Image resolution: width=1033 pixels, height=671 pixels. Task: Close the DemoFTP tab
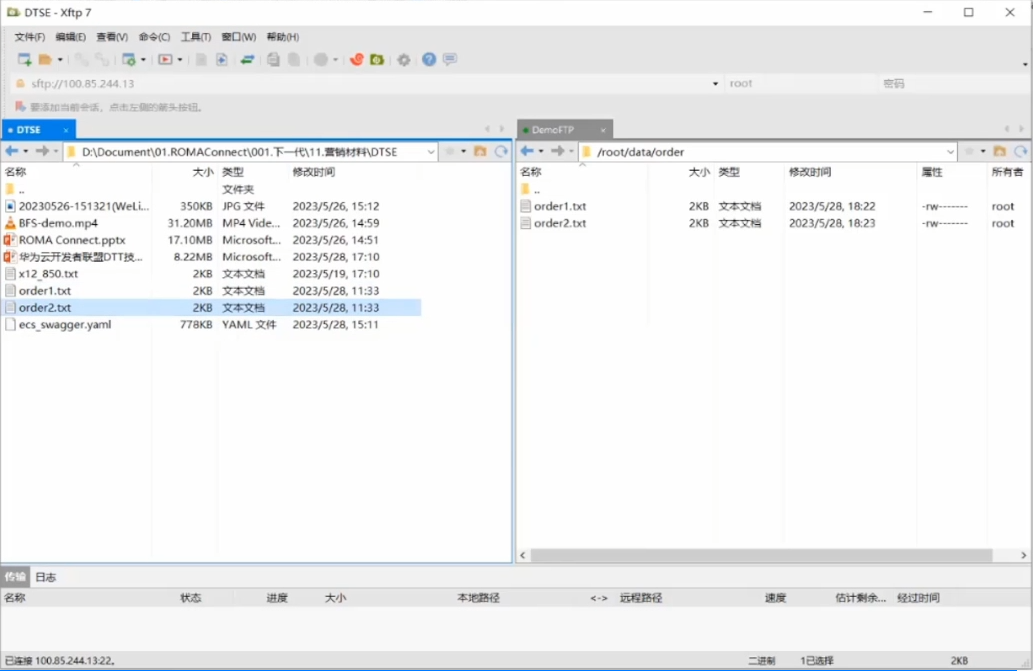tap(603, 130)
